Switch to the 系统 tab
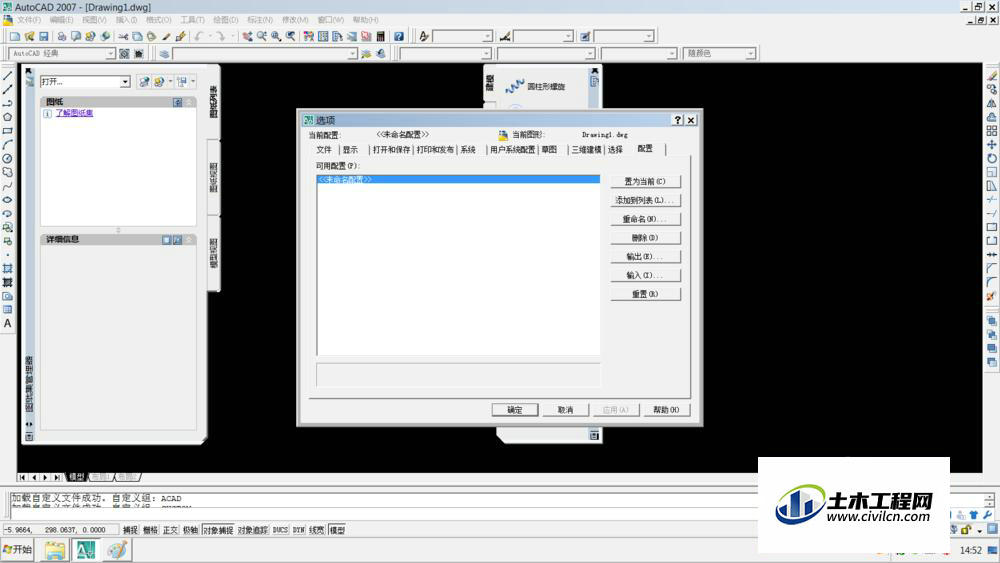Image resolution: width=1000 pixels, height=563 pixels. coord(468,150)
